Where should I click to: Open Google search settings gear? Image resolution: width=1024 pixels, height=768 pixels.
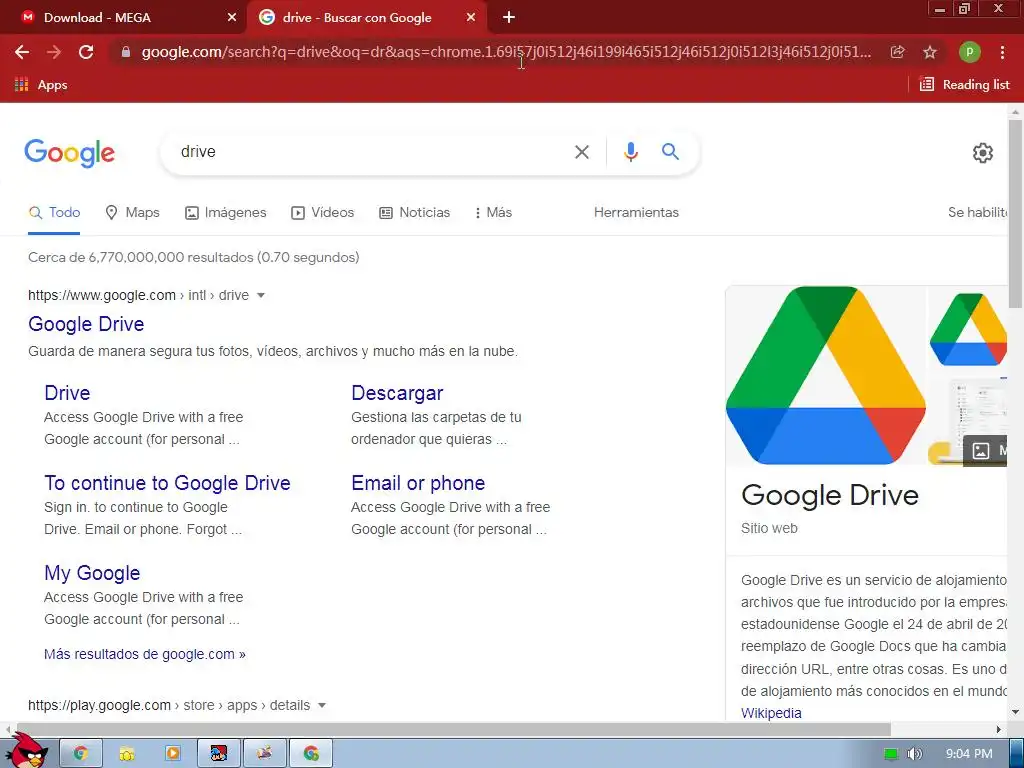pyautogui.click(x=982, y=153)
